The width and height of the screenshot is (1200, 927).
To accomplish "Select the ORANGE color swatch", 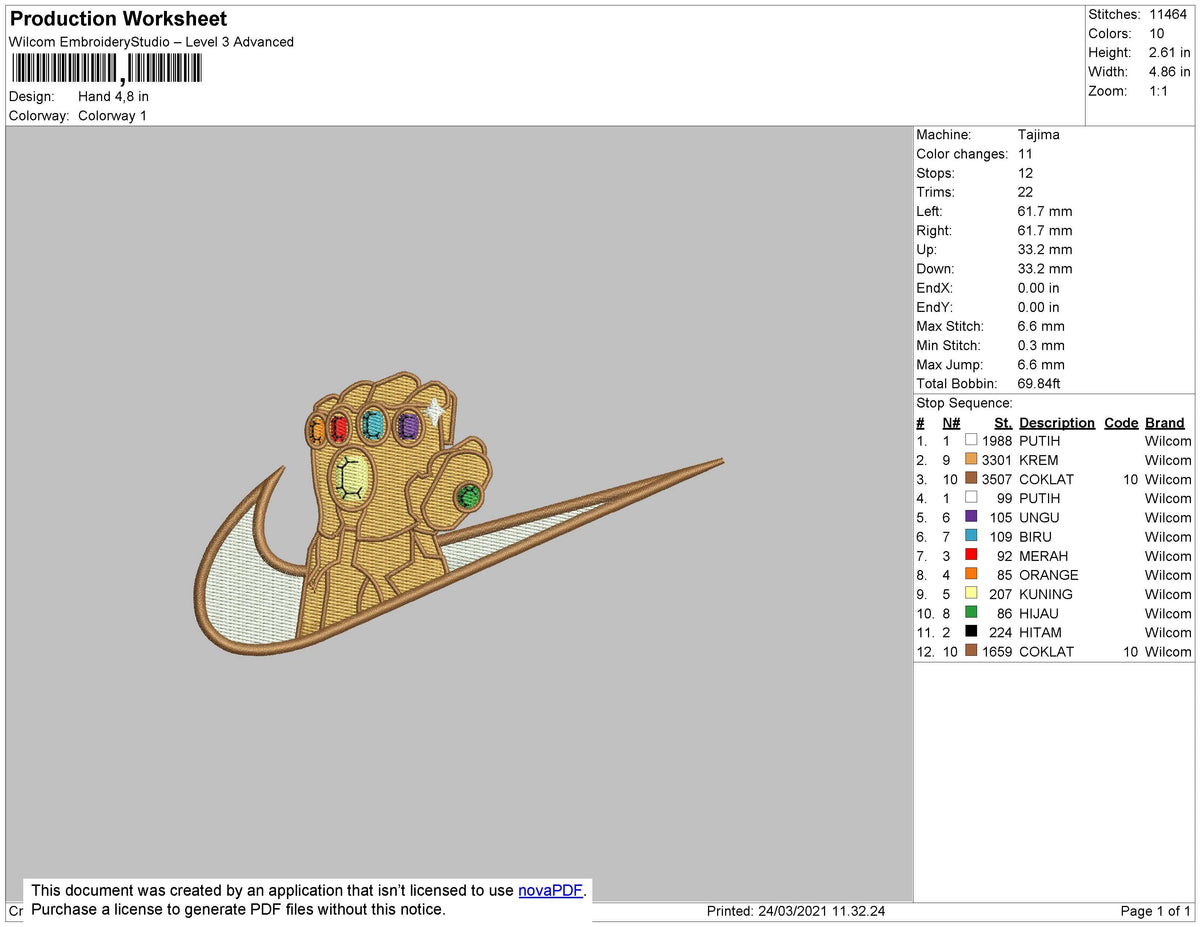I will click(x=970, y=575).
